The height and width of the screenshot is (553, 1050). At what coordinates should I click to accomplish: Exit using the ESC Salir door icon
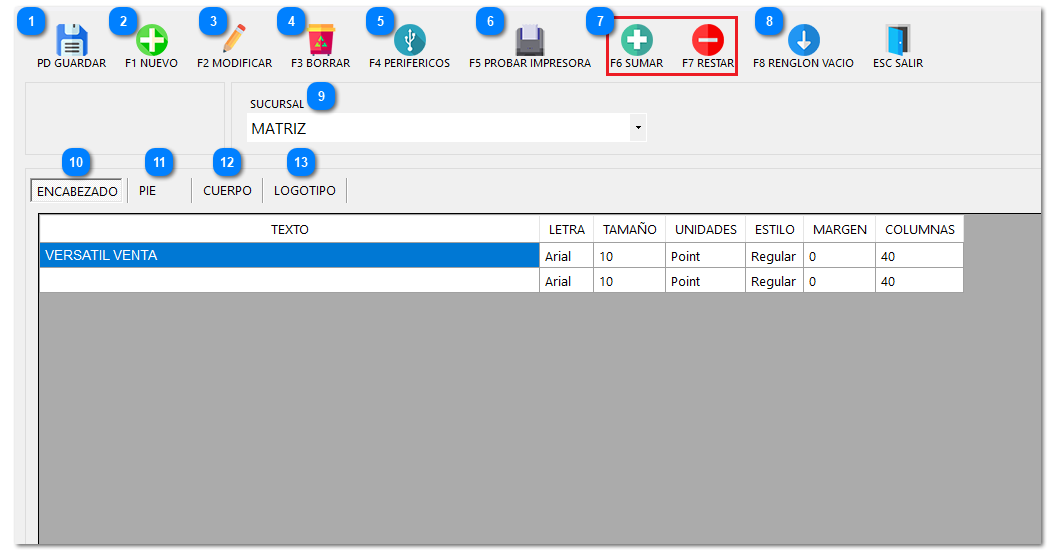tap(897, 41)
